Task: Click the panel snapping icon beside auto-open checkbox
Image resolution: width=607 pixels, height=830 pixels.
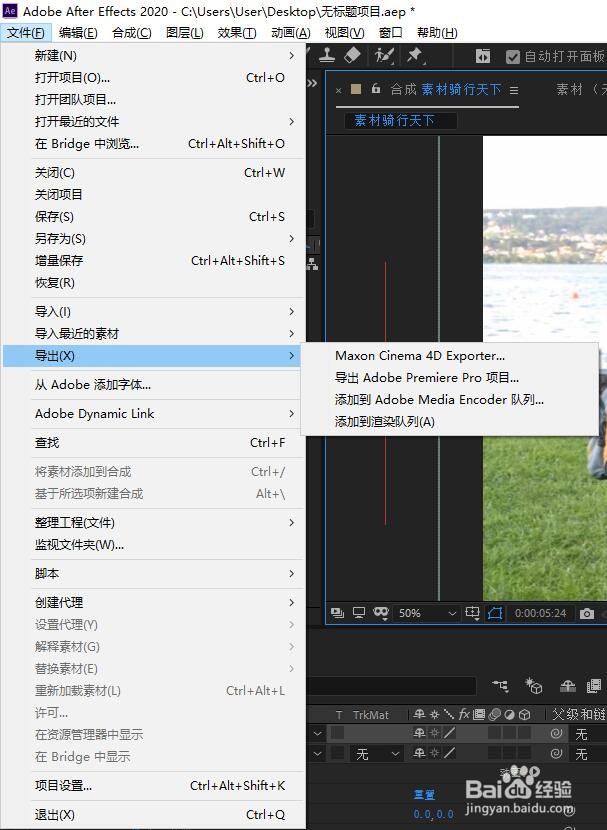Action: [483, 56]
